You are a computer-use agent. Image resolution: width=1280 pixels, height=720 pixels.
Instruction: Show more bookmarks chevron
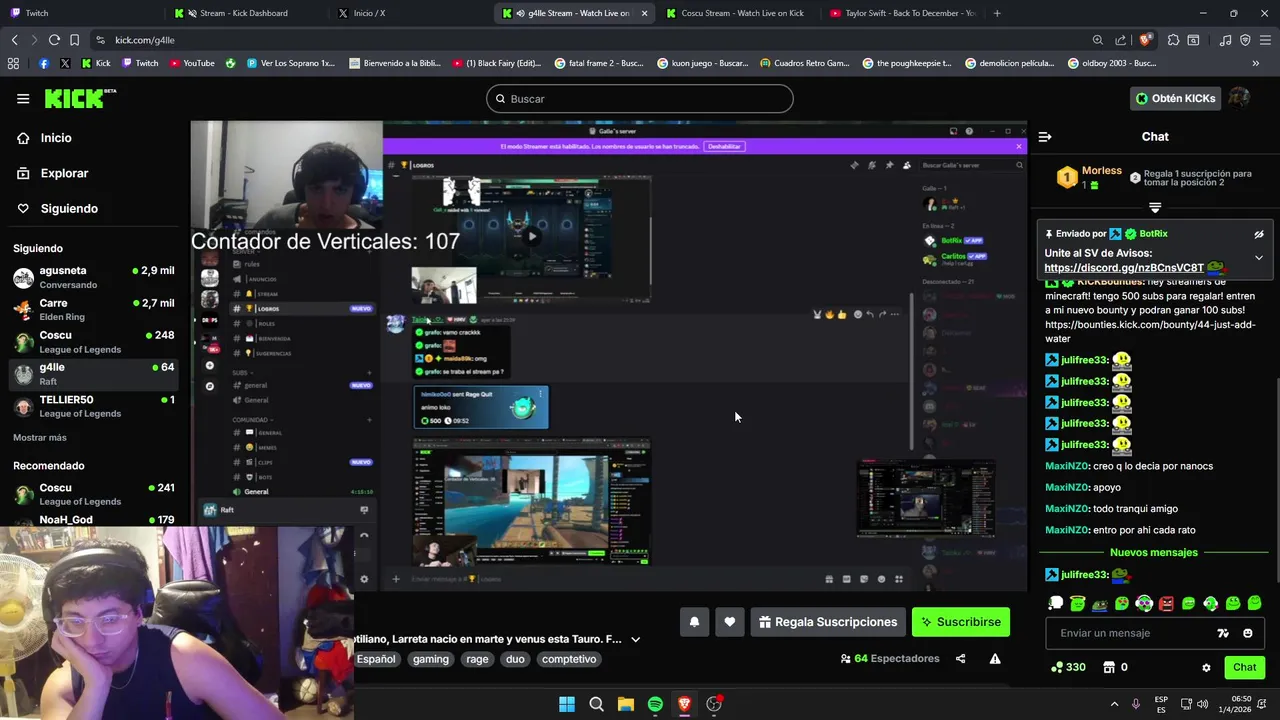click(1256, 63)
